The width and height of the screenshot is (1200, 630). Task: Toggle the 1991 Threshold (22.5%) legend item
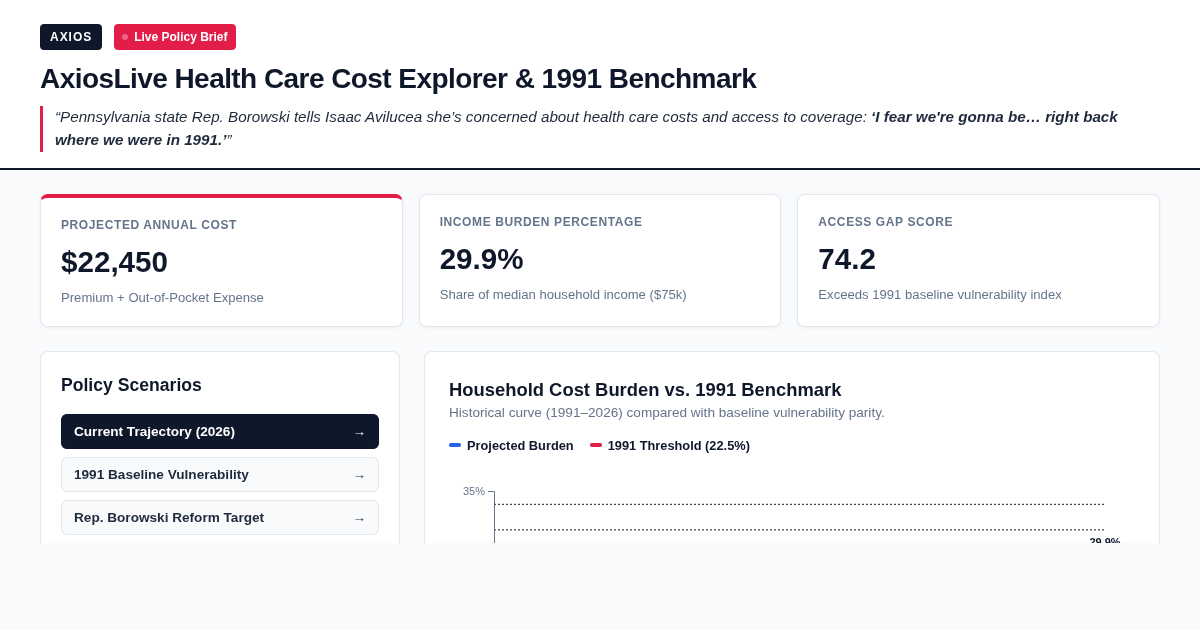coord(670,446)
